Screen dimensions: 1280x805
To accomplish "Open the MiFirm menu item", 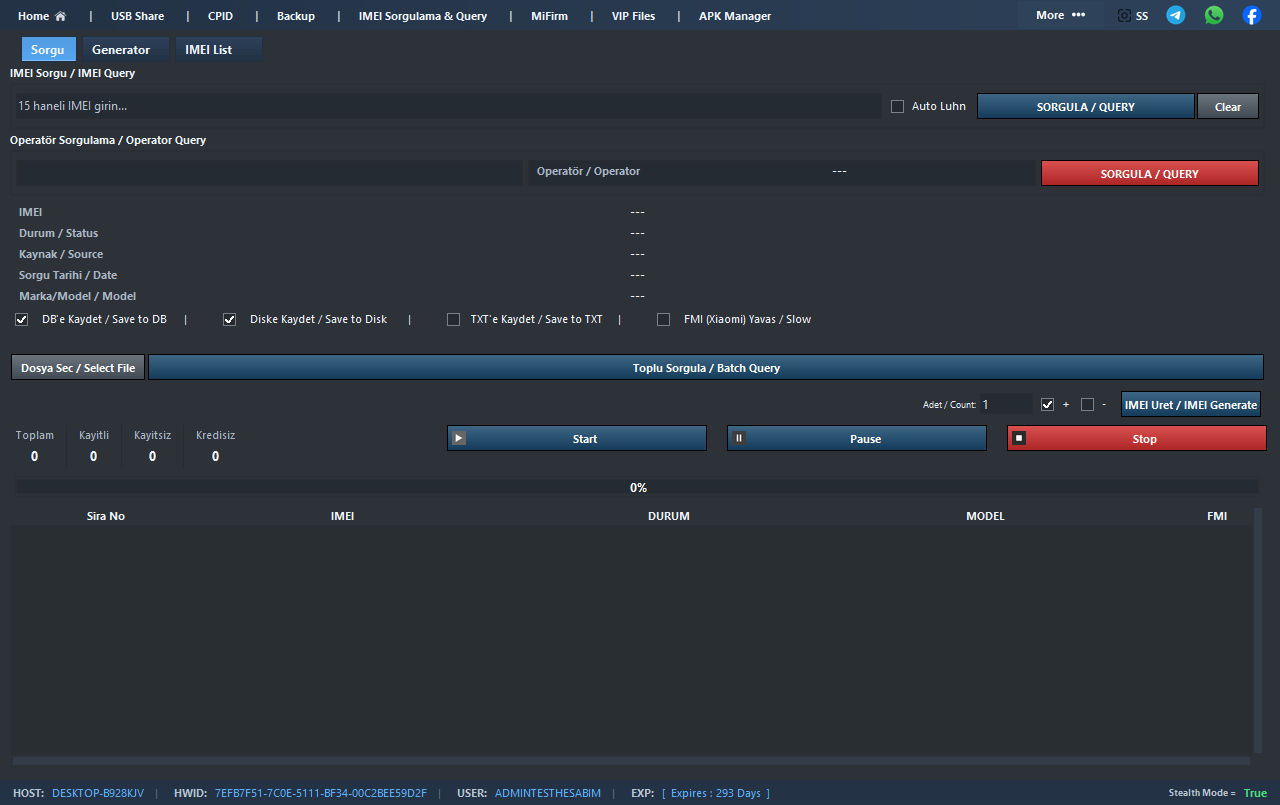I will [549, 16].
